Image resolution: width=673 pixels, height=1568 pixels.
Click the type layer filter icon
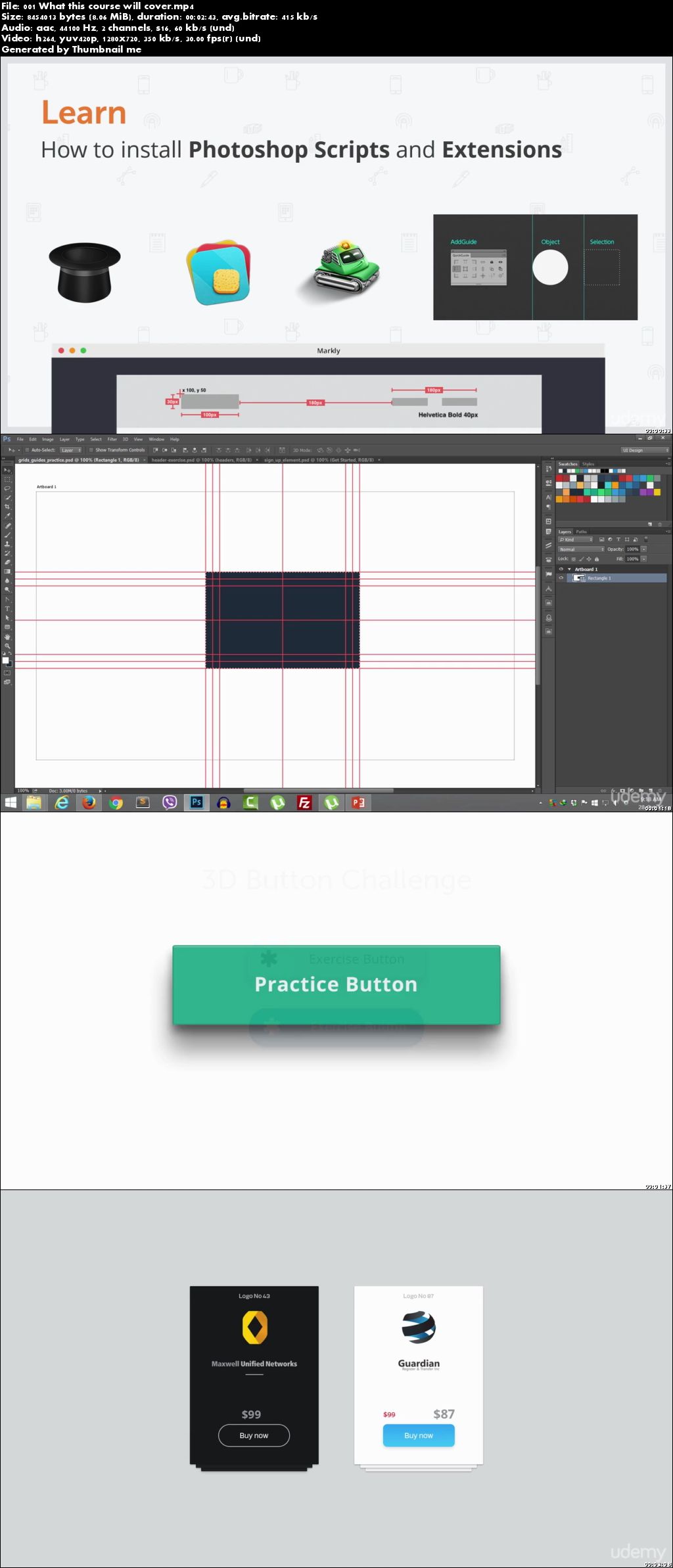618,540
